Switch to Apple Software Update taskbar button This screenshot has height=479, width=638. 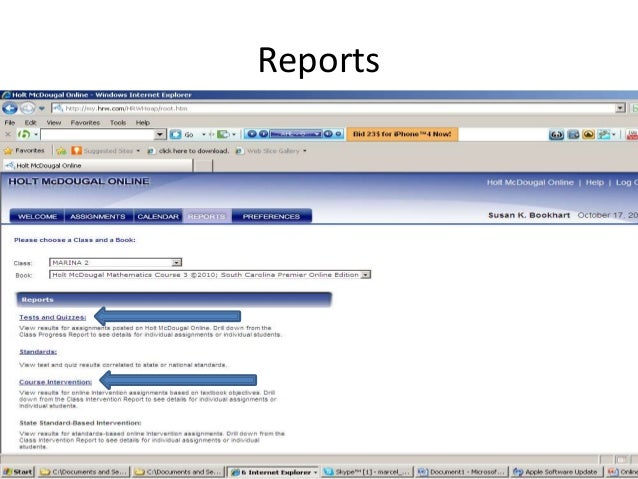click(557, 472)
